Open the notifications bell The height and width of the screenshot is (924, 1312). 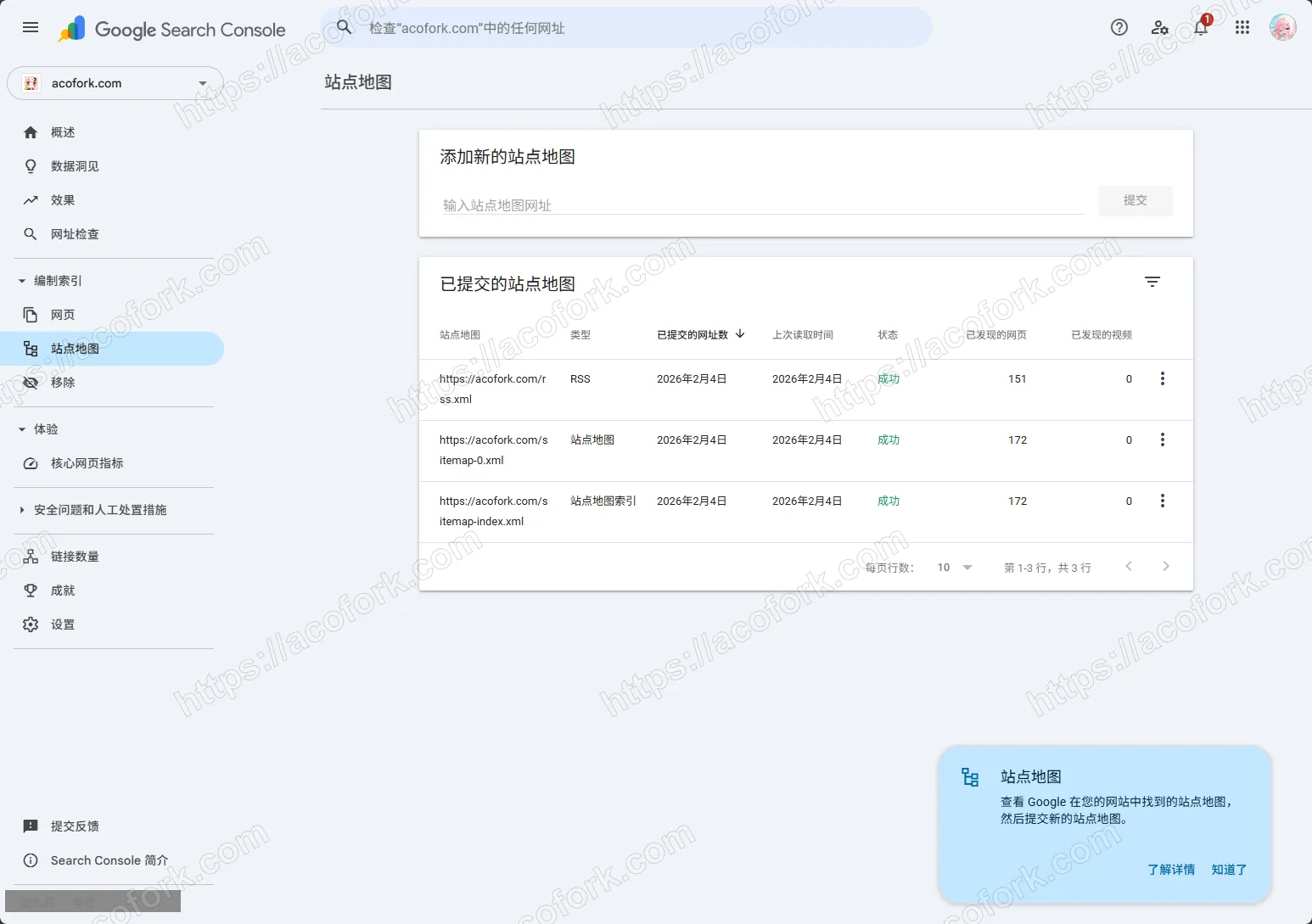[x=1200, y=28]
